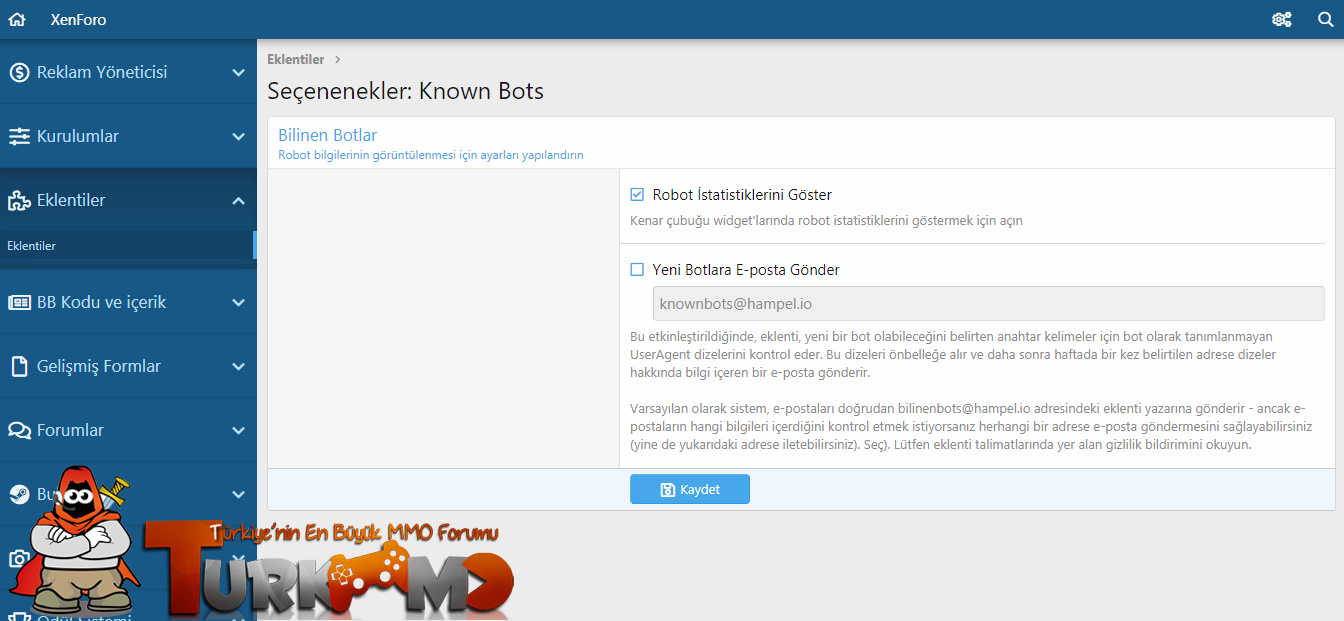1344x621 pixels.
Task: Click the Reklam Yöneticisi dollar icon
Action: [x=19, y=72]
